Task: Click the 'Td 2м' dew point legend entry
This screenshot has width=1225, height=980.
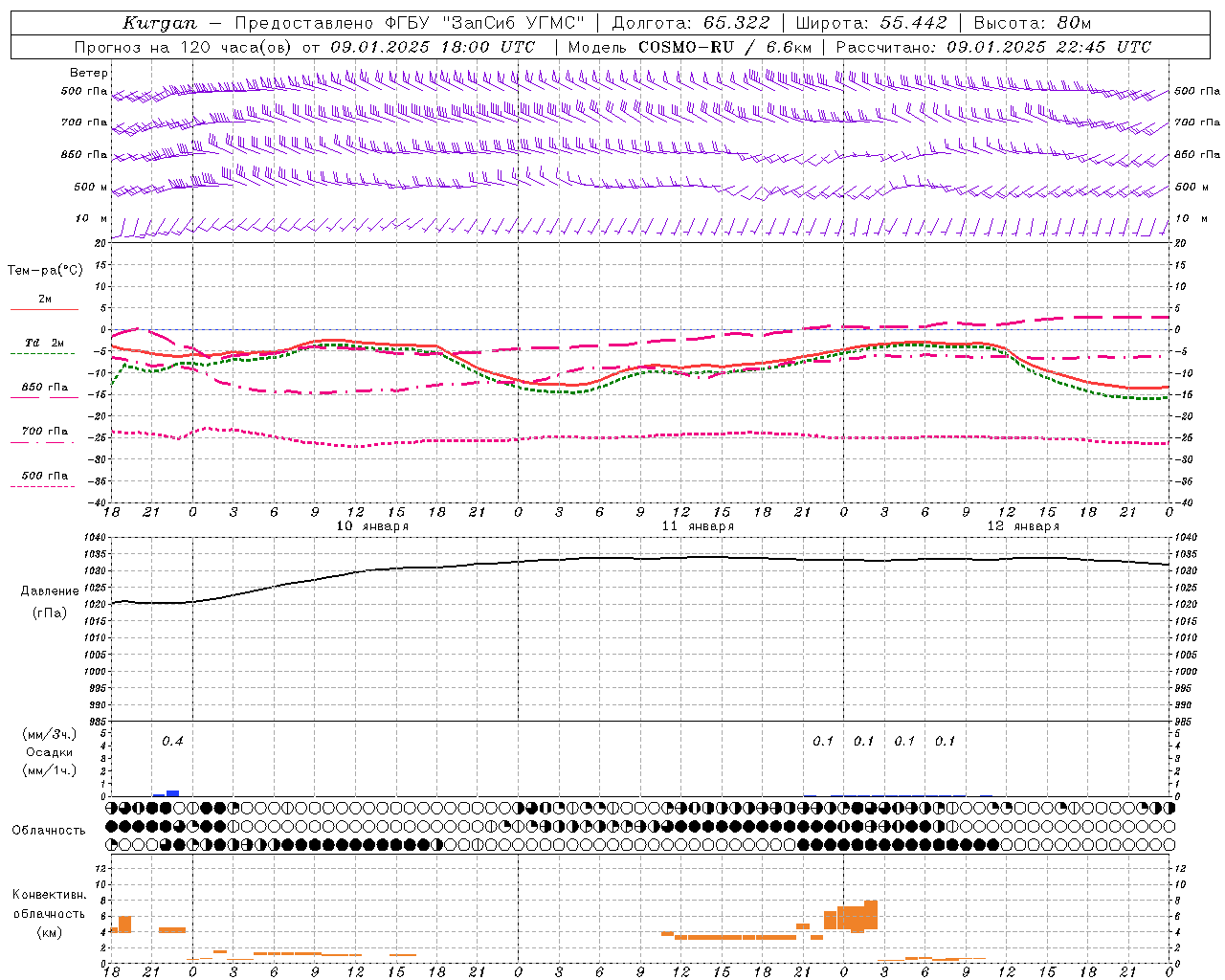Action: pos(45,343)
